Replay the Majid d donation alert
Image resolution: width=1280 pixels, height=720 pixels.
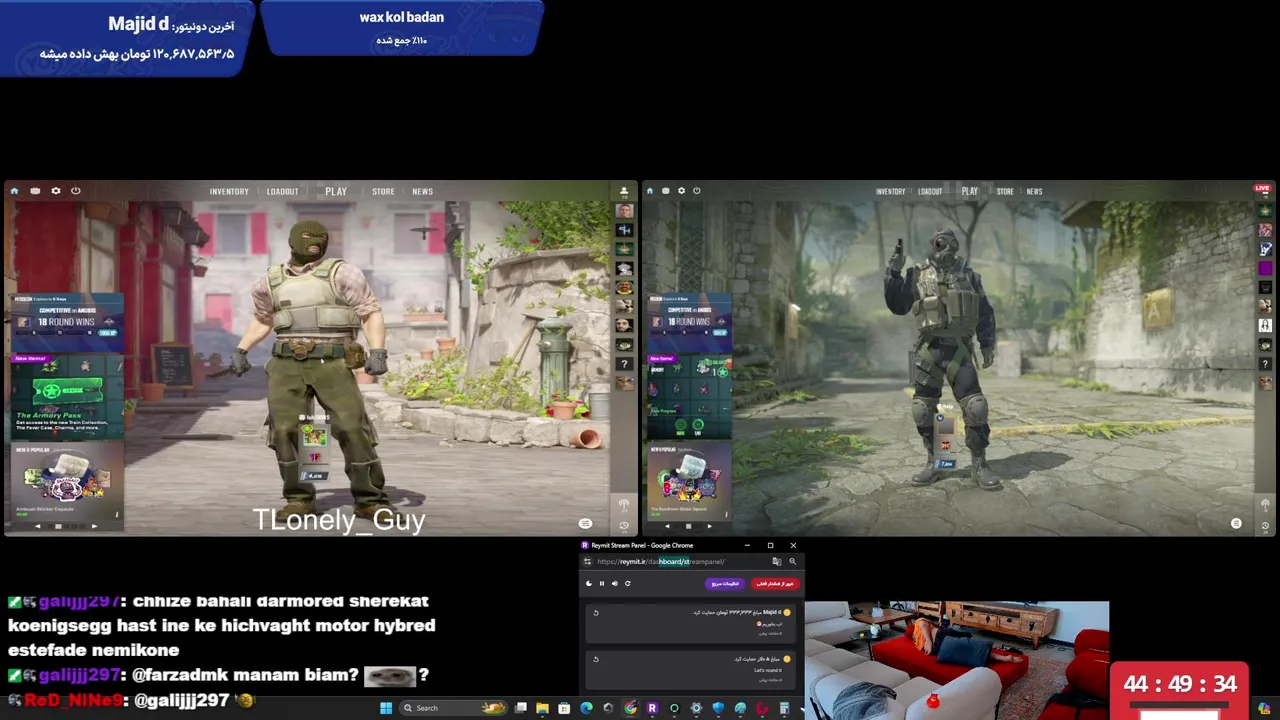pyautogui.click(x=596, y=613)
